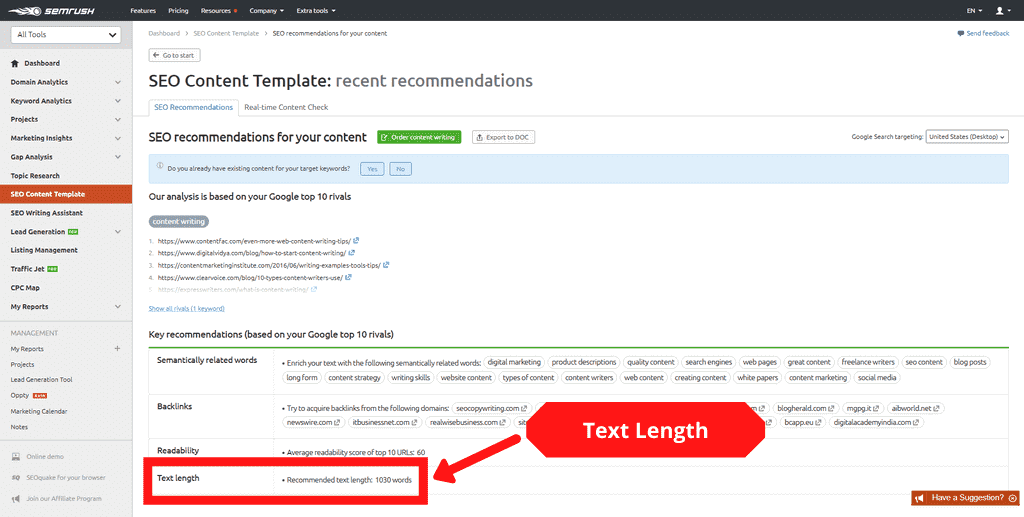
Task: Open blogherald.com external link icon
Action: coord(831,409)
